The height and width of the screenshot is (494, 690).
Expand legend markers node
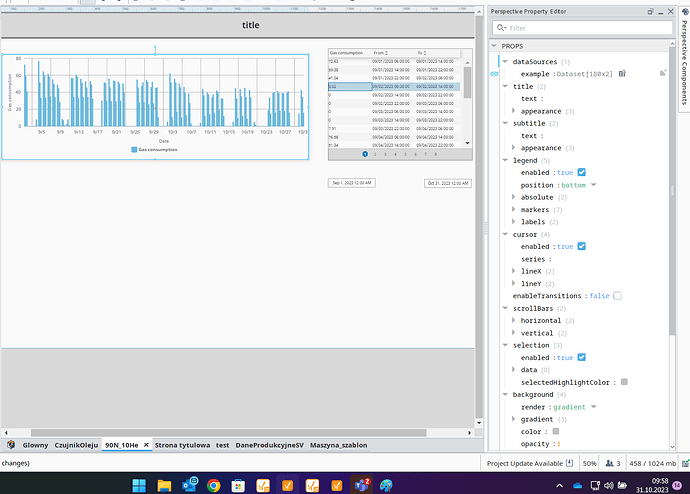tap(514, 209)
